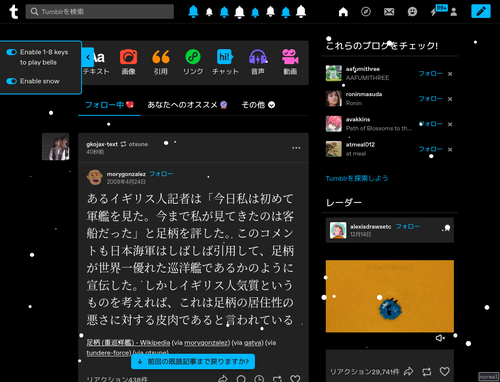This screenshot has height=382, width=500.
Task: Click Tumblrを探索しよう link
Action: (x=357, y=178)
